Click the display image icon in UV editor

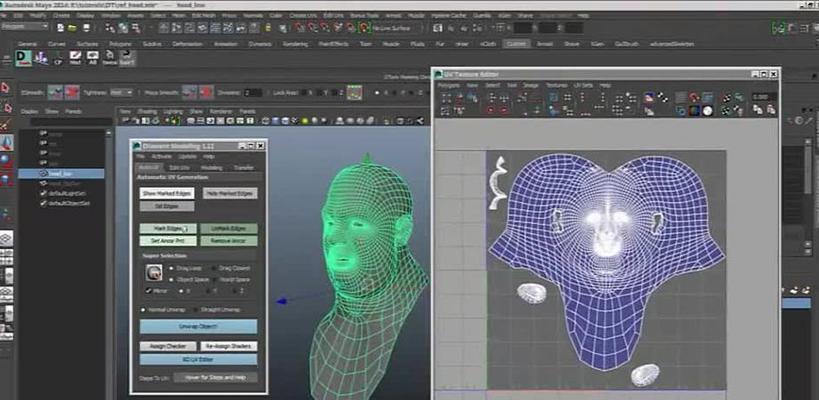click(x=649, y=98)
